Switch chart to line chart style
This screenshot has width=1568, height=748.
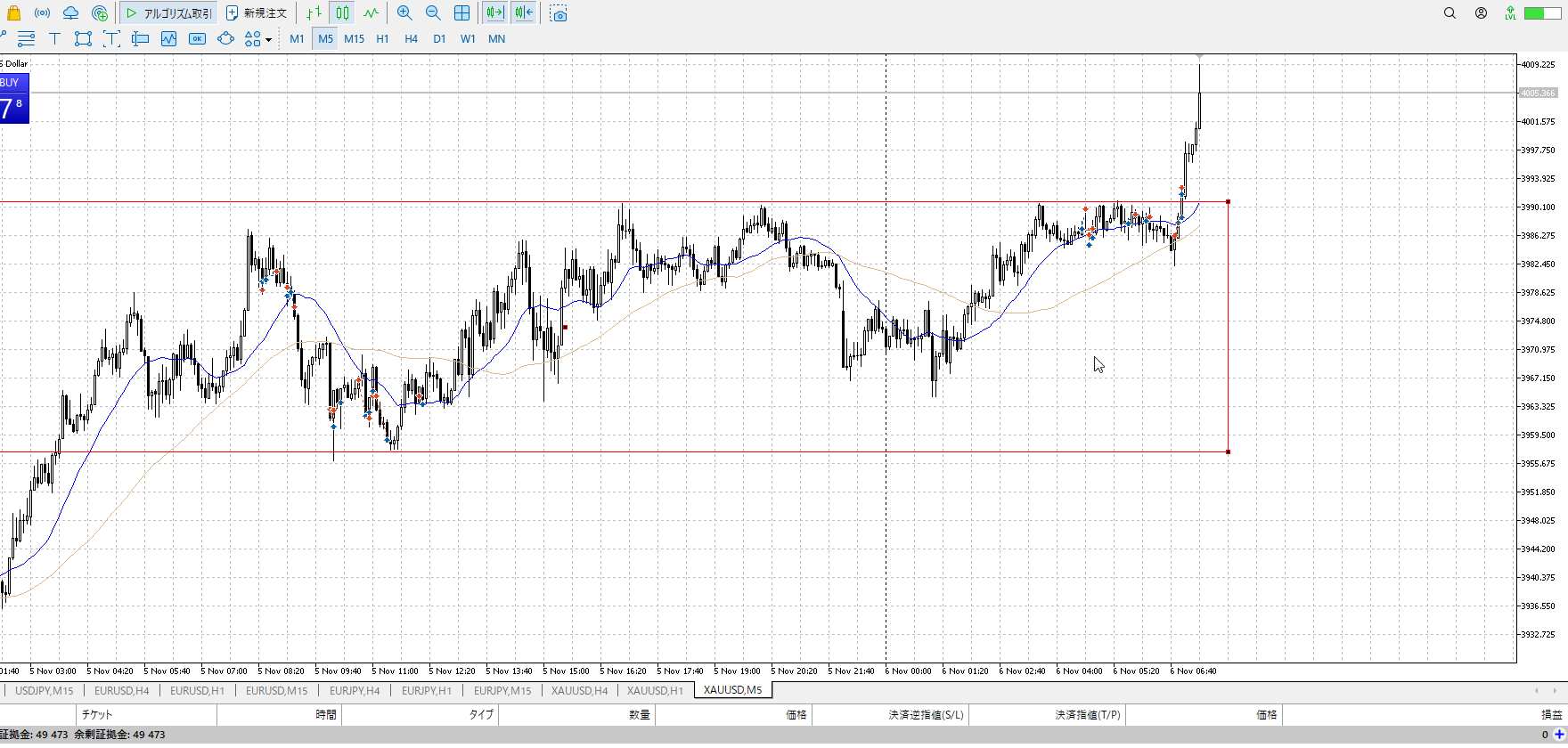(371, 13)
